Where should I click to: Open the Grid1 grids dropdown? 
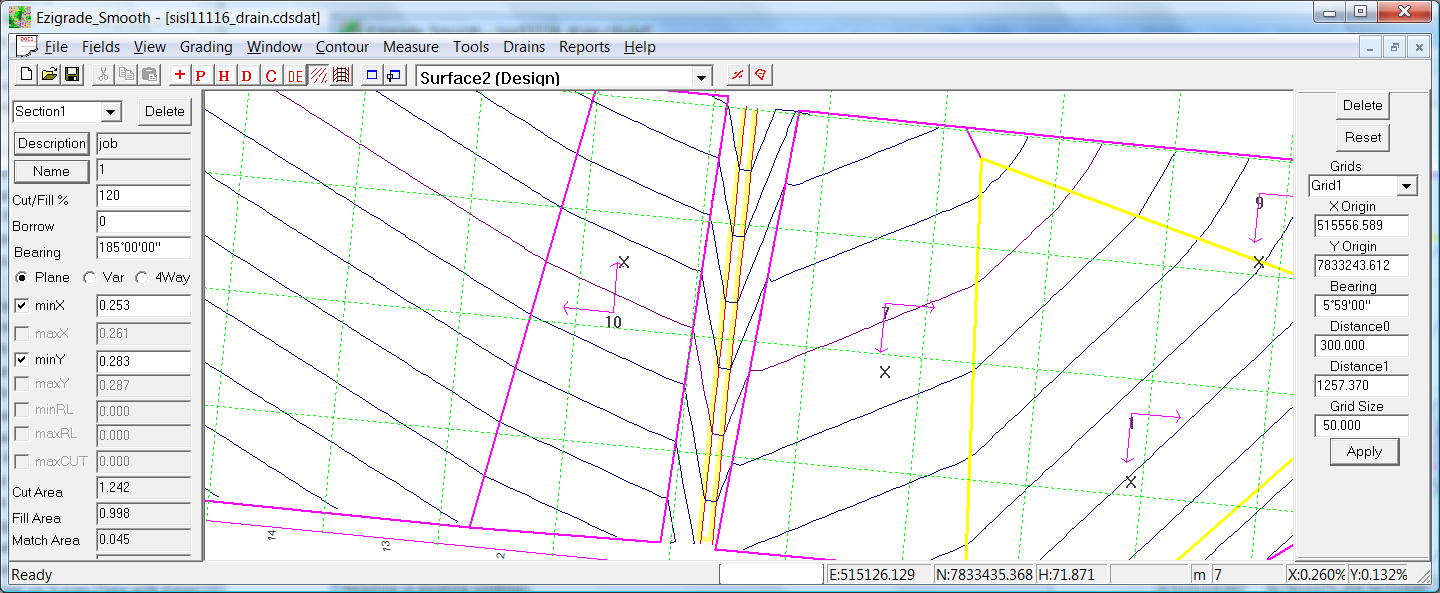[x=1407, y=186]
